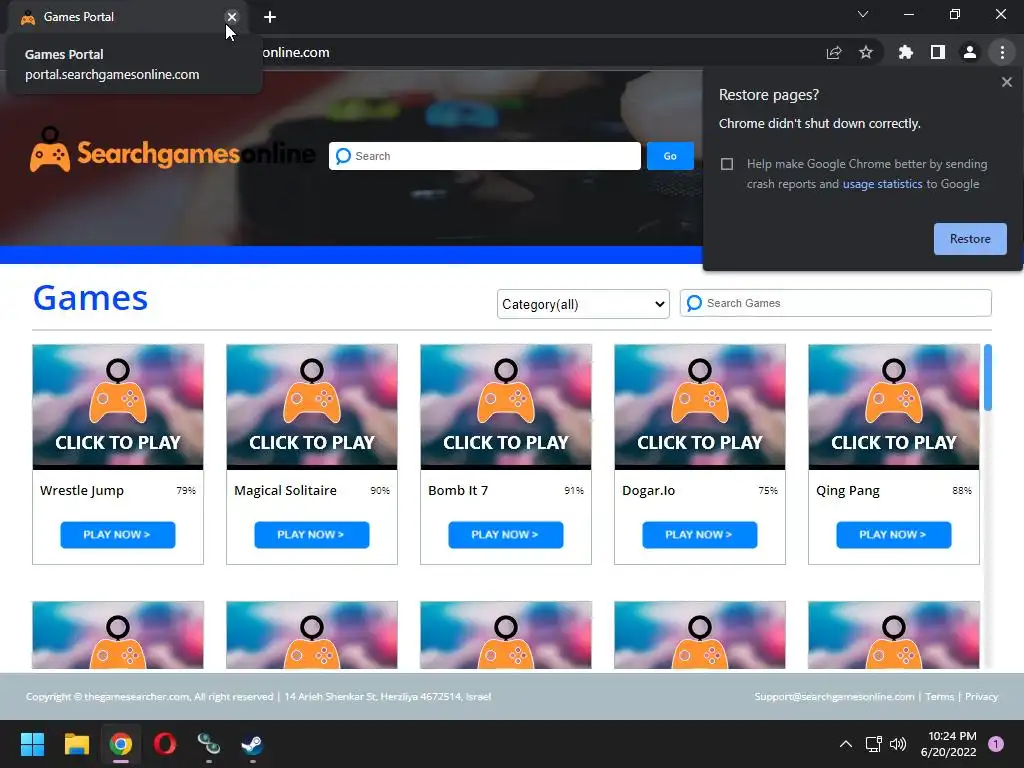Image resolution: width=1024 pixels, height=768 pixels.
Task: Click the Magical Solitaire title
Action: point(285,490)
